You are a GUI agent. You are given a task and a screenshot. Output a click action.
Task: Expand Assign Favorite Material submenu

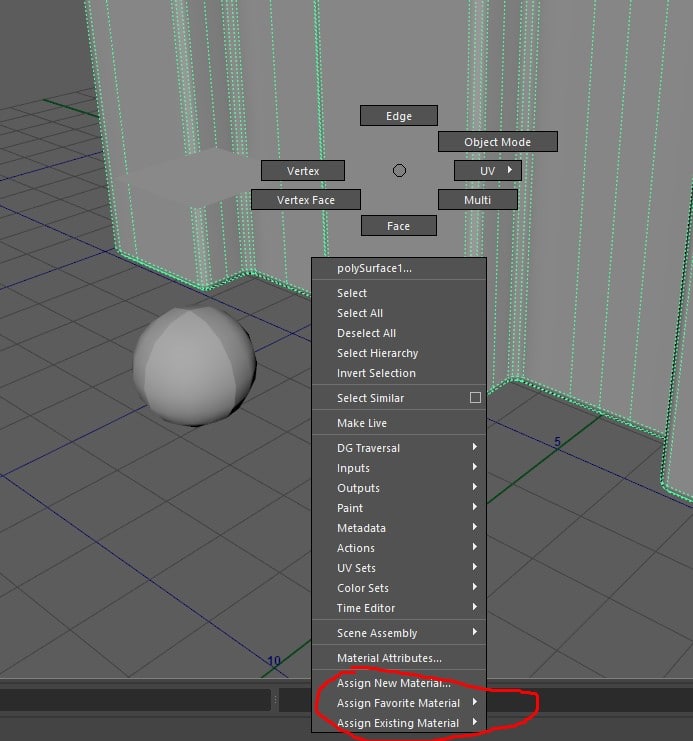[398, 703]
